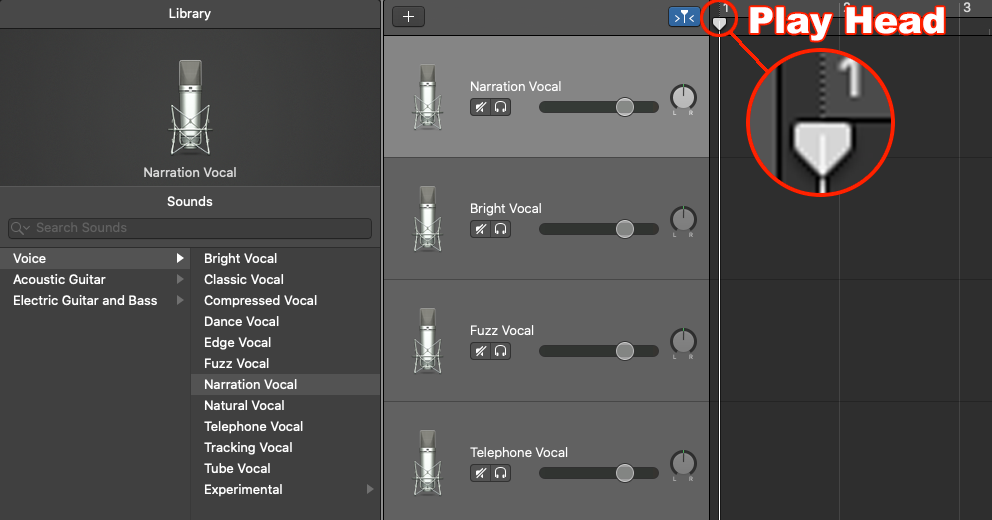Viewport: 992px width, 520px height.
Task: Click the Library panel title
Action: [190, 13]
